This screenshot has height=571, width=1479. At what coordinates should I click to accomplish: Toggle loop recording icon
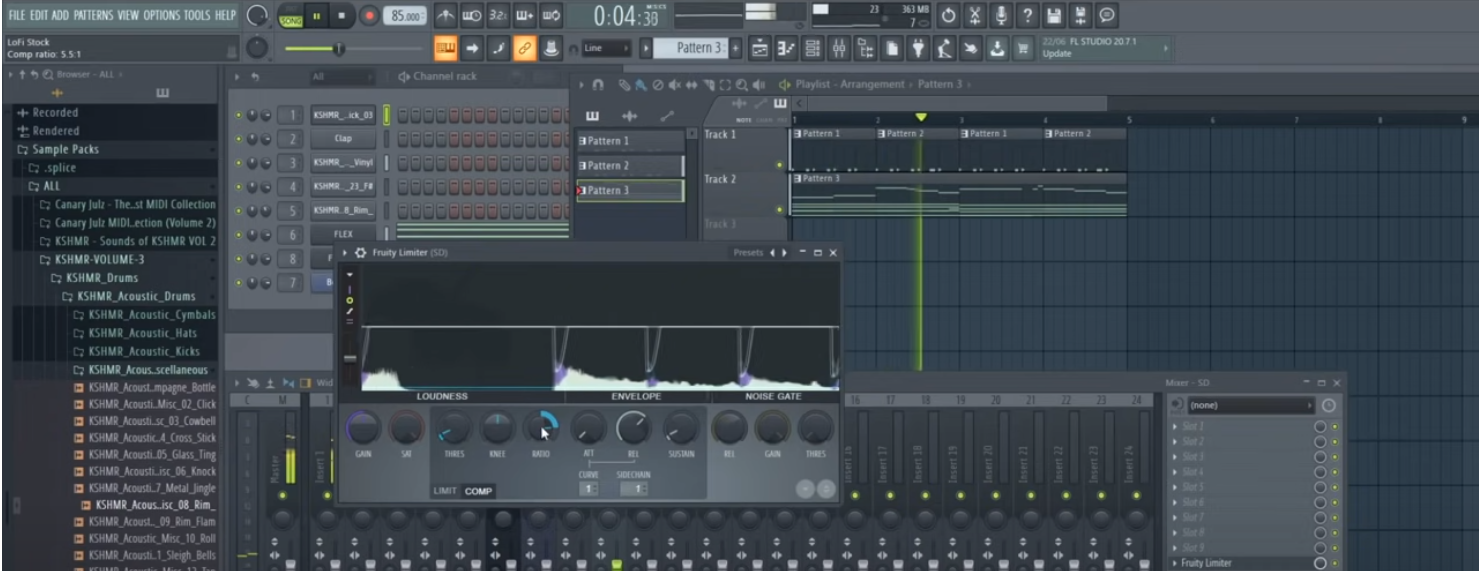(551, 16)
